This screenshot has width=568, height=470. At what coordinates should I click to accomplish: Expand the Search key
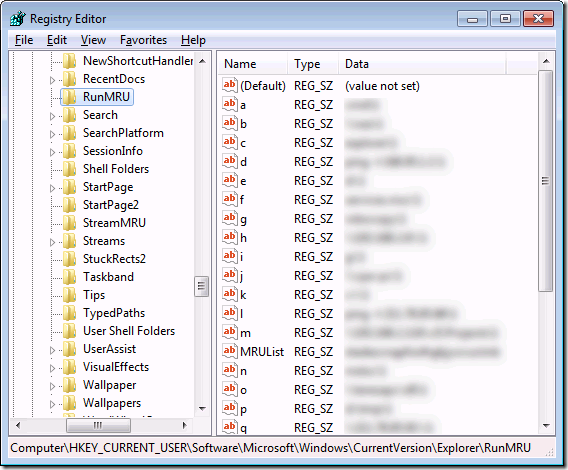52,116
